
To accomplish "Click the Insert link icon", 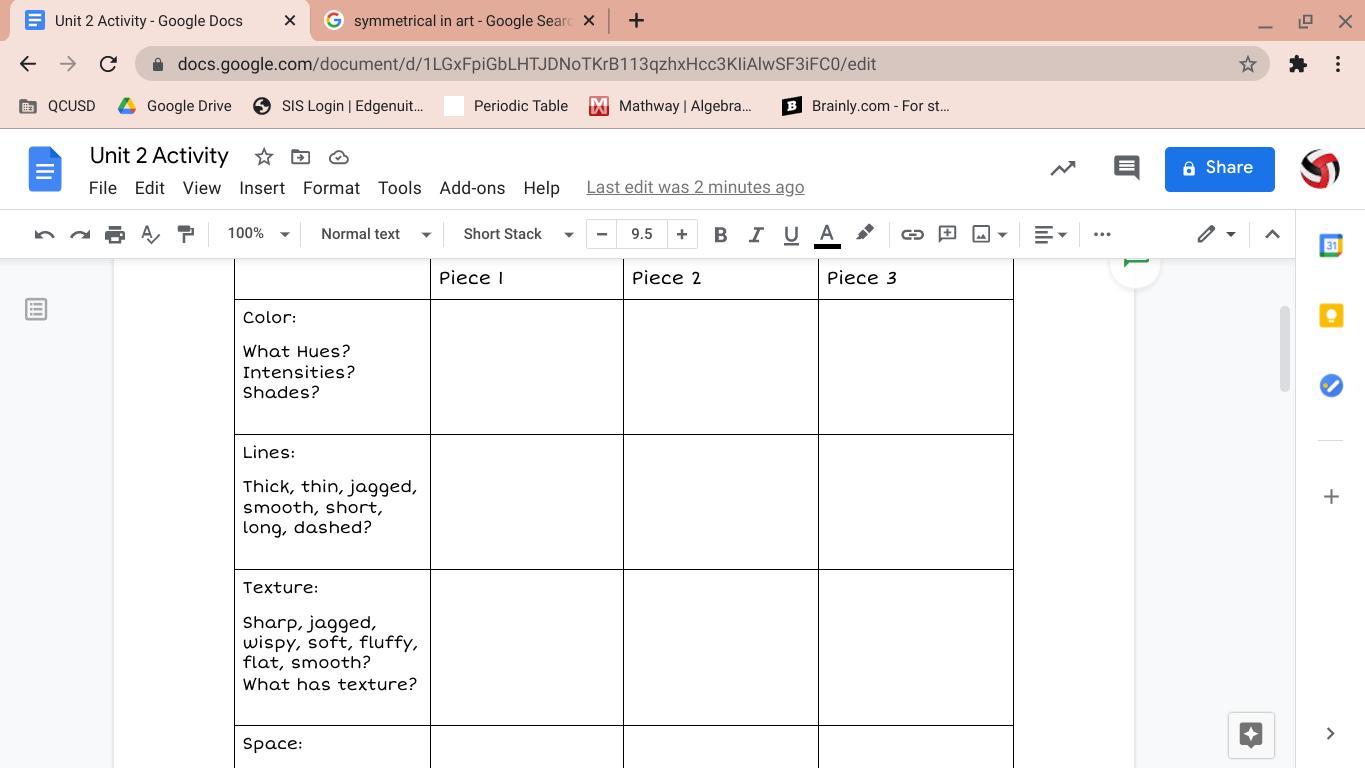I will click(x=911, y=234).
